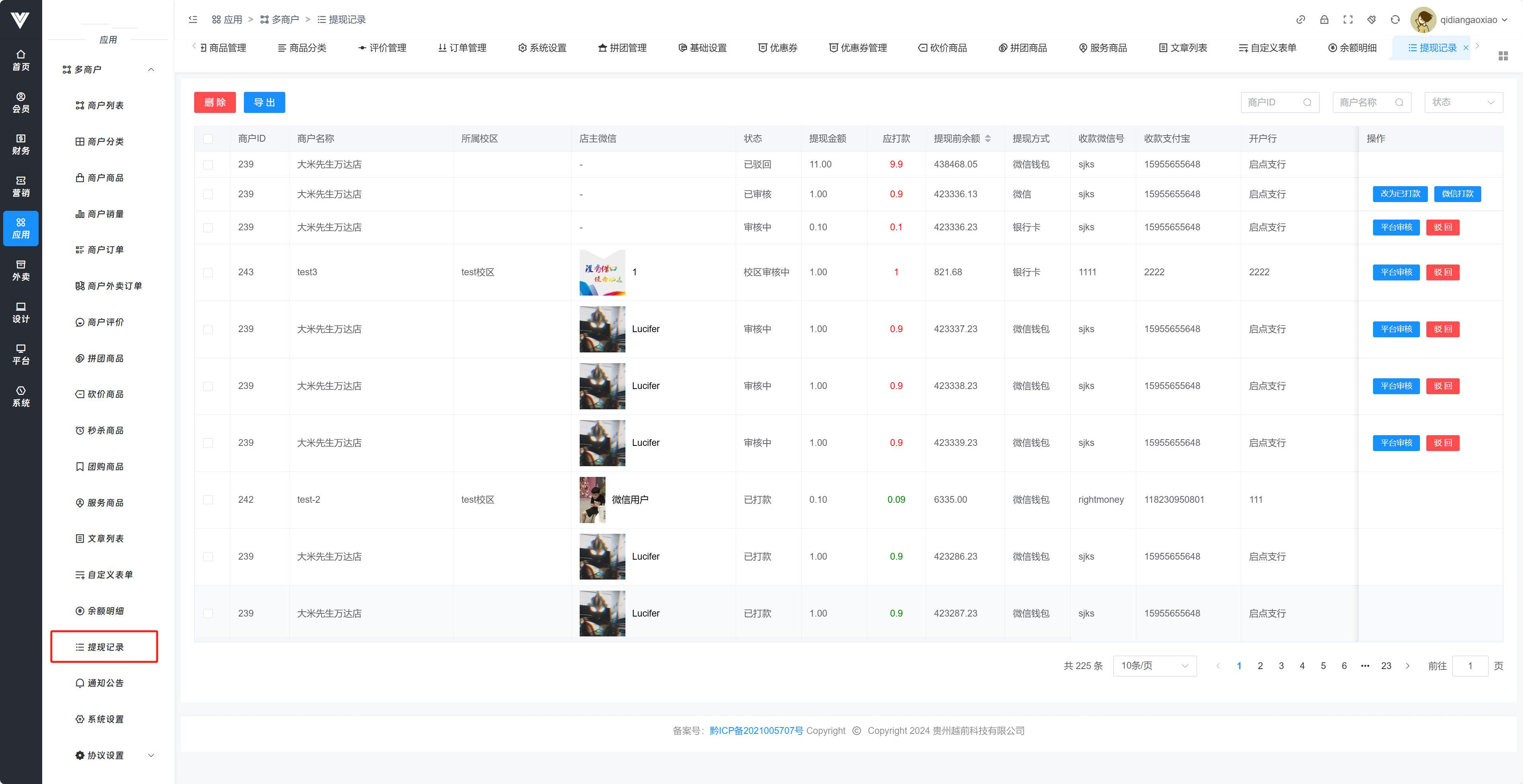Click 微信打款 button for approved withdrawal
Viewport: 1523px width, 784px height.
(1457, 194)
